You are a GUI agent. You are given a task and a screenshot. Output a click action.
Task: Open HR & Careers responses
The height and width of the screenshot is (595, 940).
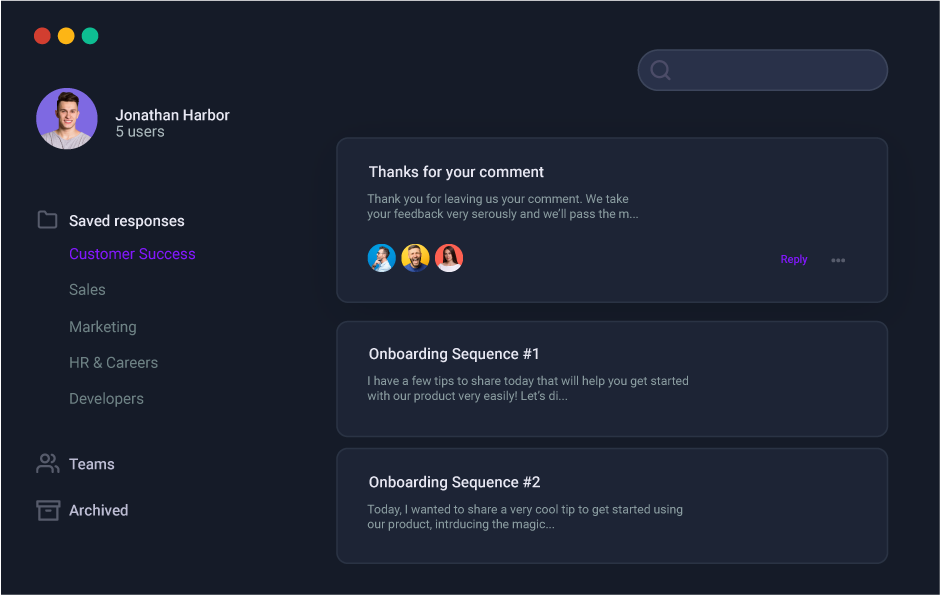coord(113,363)
